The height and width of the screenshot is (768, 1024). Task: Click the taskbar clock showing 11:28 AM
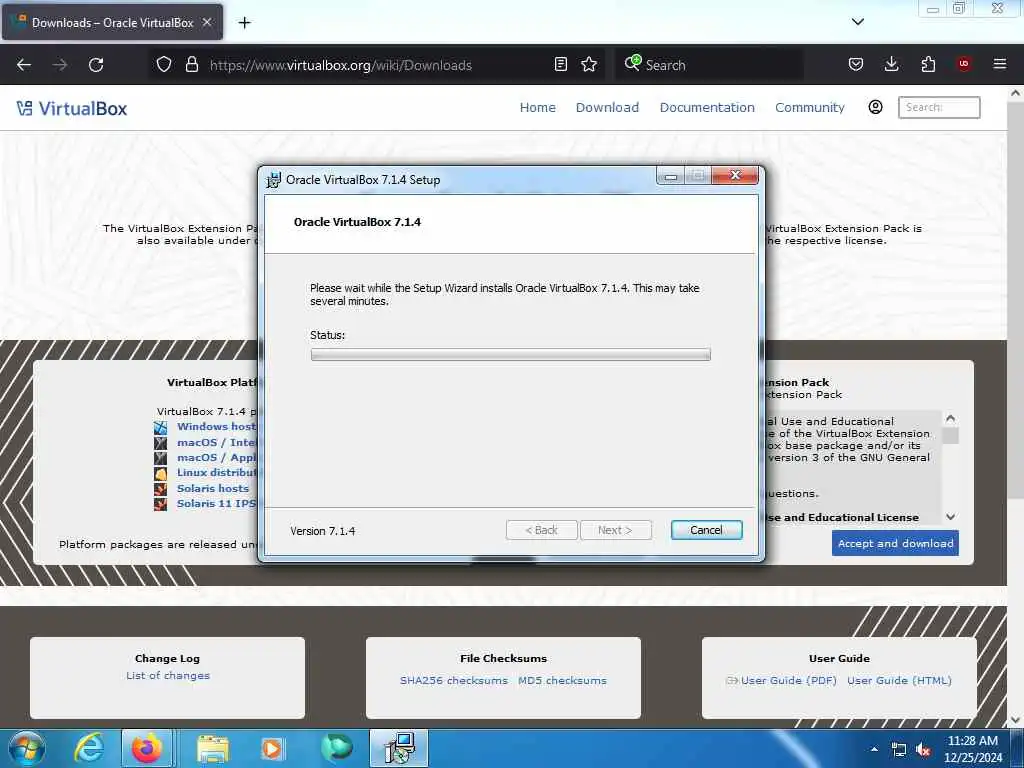972,749
